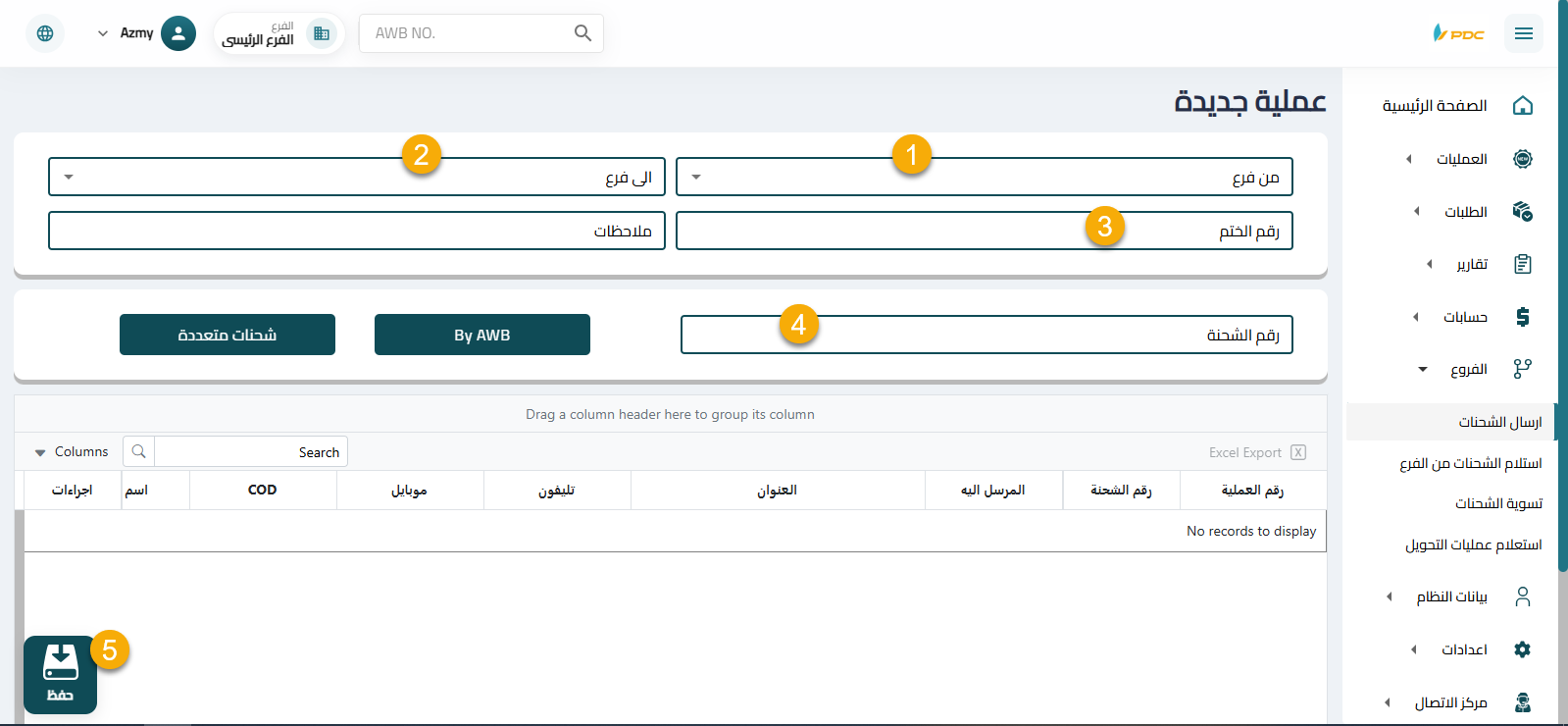The height and width of the screenshot is (726, 1568).
Task: Click the home page house icon
Action: click(x=1522, y=105)
